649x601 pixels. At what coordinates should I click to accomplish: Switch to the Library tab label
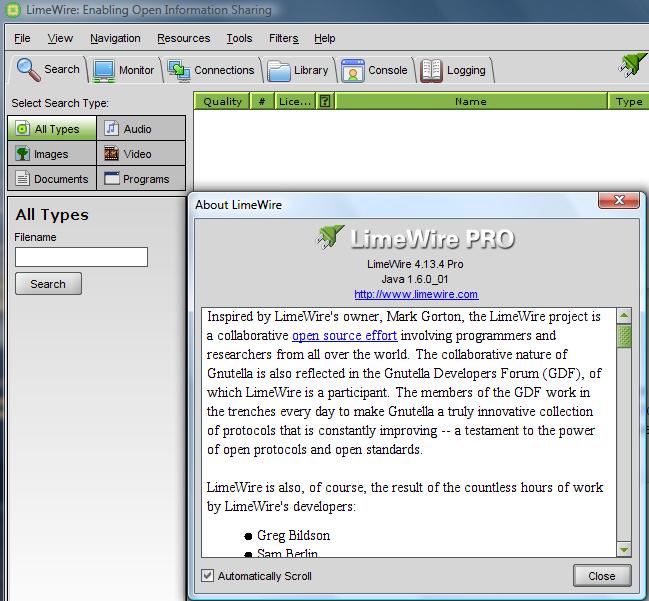point(311,70)
